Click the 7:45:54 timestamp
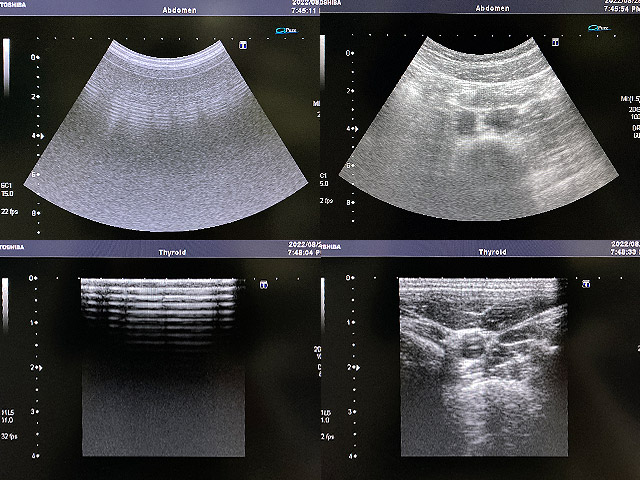 622,9
